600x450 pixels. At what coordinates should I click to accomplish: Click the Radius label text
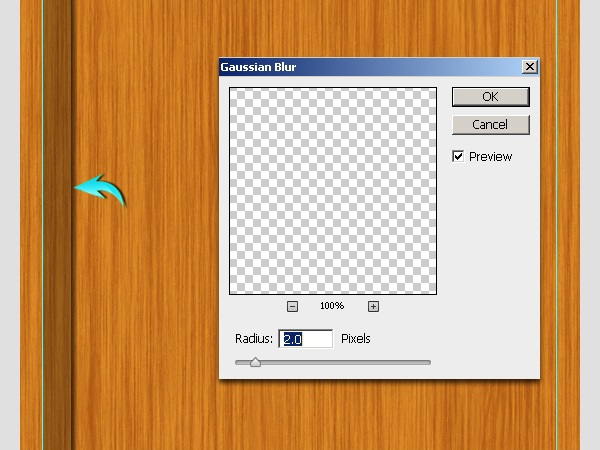[254, 339]
